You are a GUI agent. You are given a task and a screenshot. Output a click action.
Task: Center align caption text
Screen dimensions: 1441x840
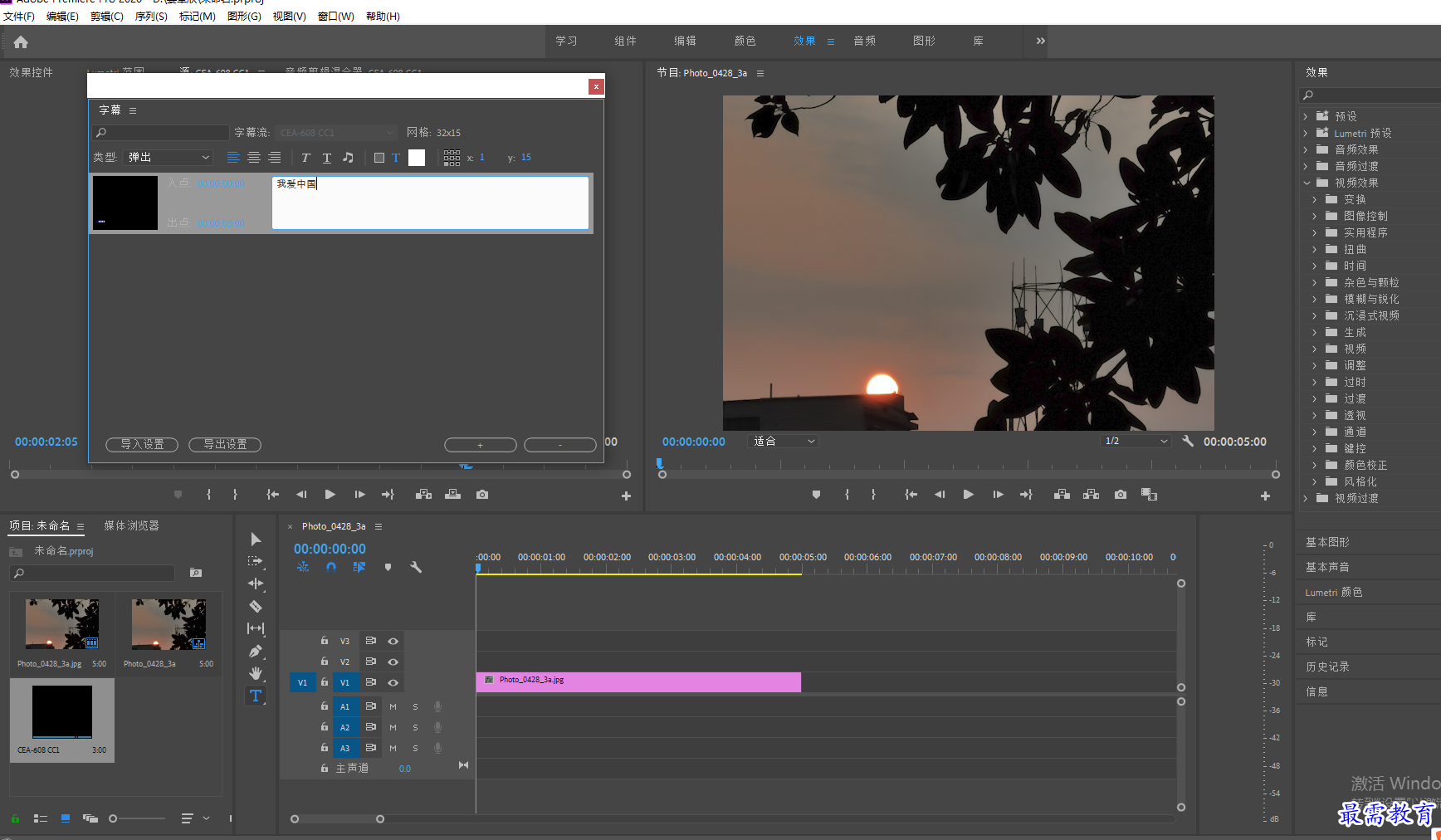point(254,158)
